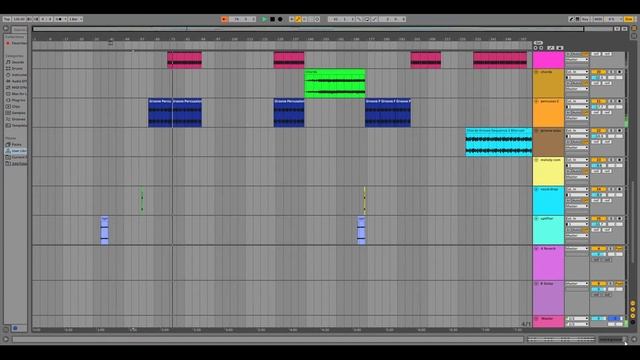This screenshot has height=360, width=640.
Task: Open chords track input type dropdown
Action: coord(577,72)
